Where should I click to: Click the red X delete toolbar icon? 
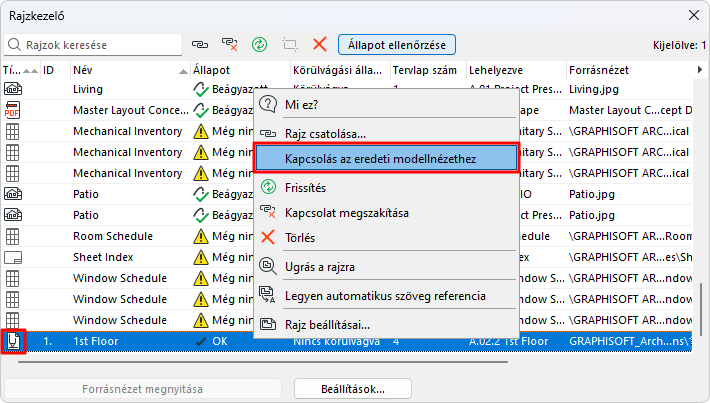[320, 44]
